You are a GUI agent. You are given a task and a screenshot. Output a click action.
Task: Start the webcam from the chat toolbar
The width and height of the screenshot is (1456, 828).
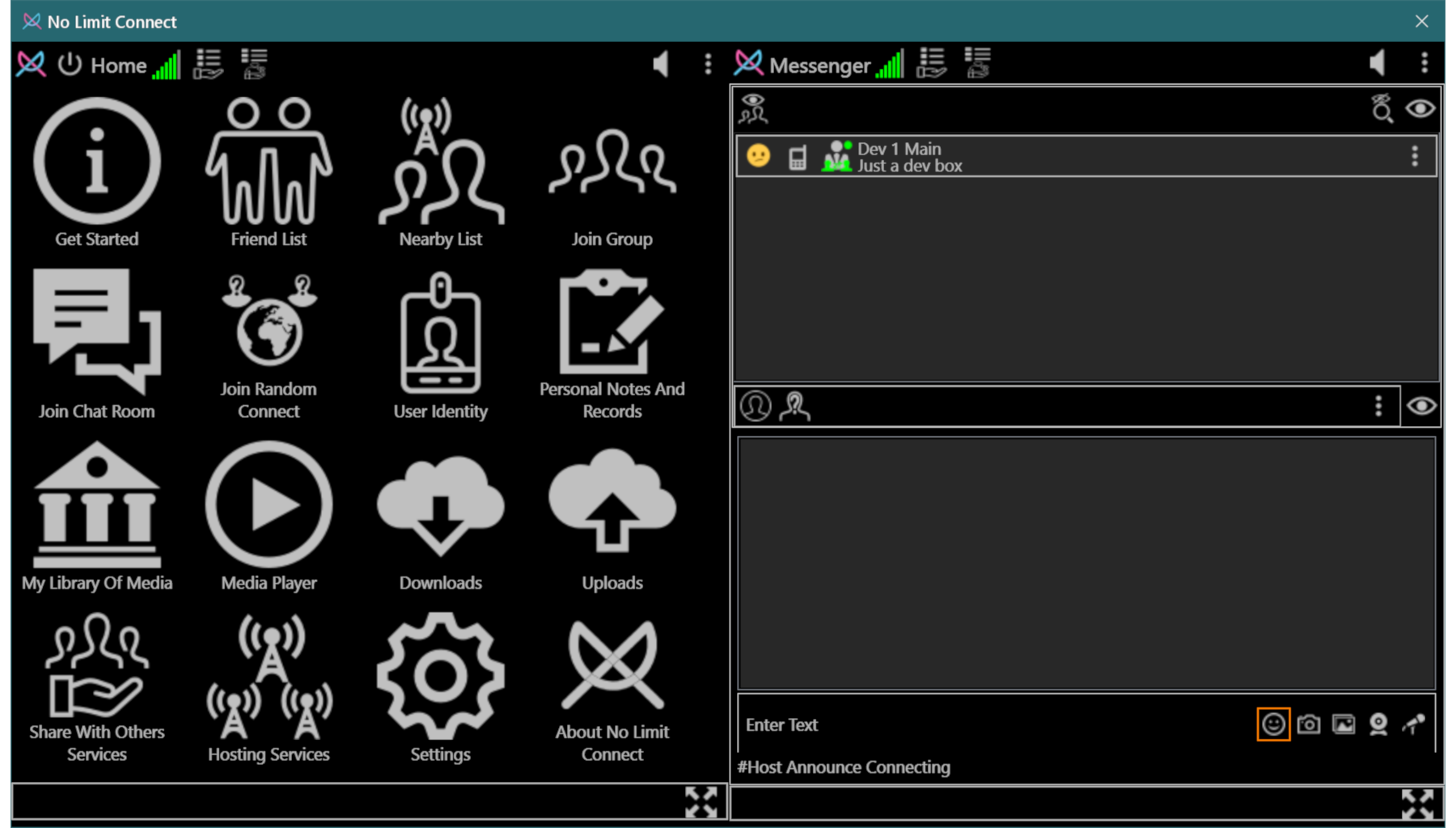point(1377,724)
